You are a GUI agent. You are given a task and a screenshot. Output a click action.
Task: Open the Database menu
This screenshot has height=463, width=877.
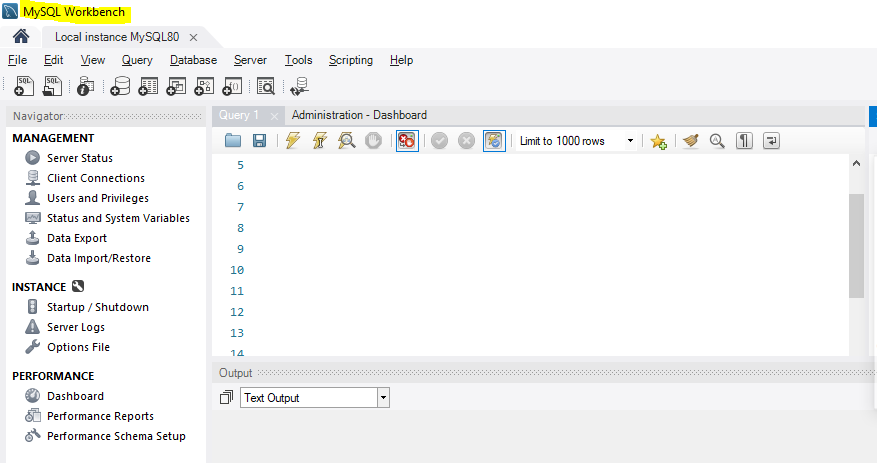(x=194, y=60)
